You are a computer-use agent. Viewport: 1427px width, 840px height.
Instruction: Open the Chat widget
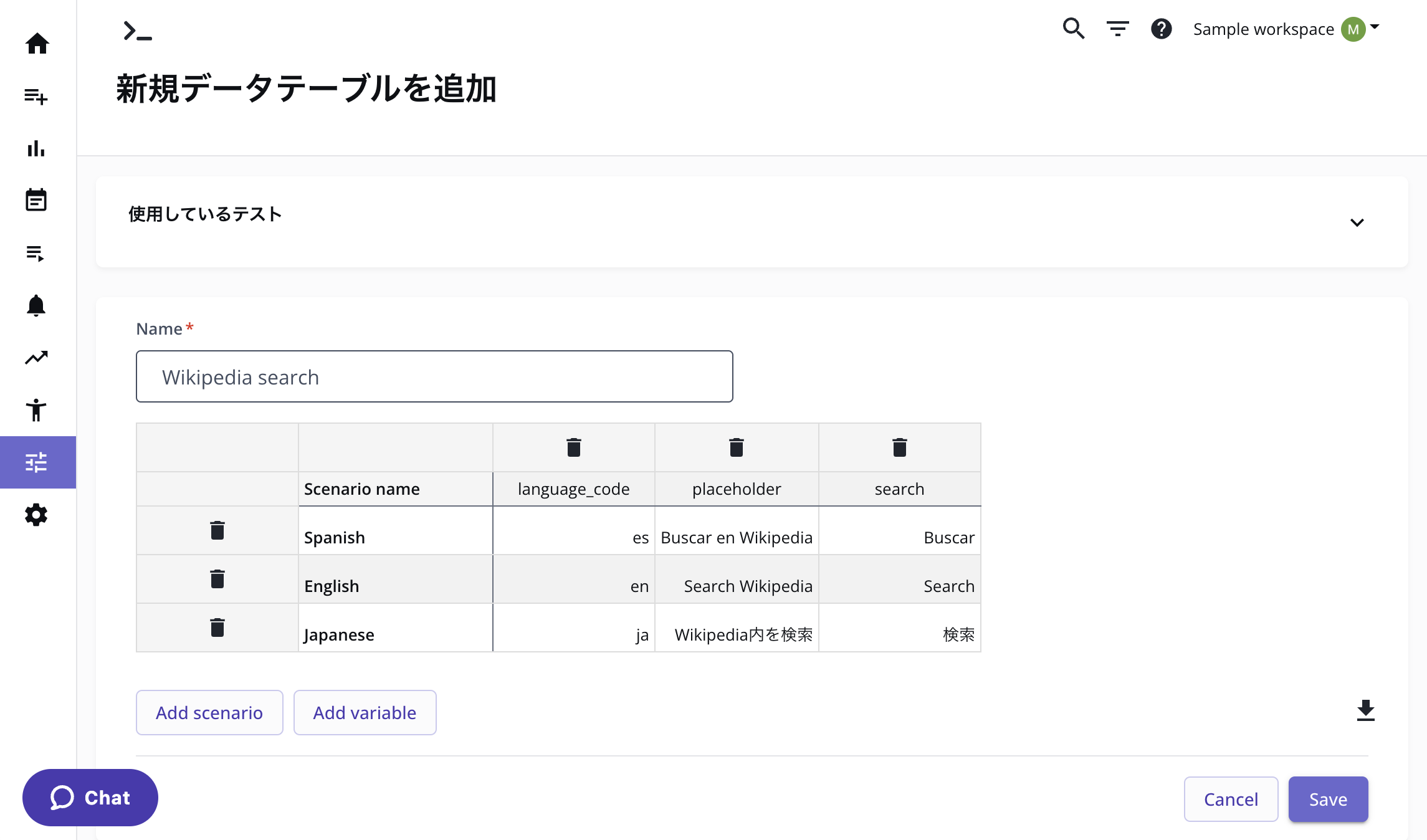(90, 798)
